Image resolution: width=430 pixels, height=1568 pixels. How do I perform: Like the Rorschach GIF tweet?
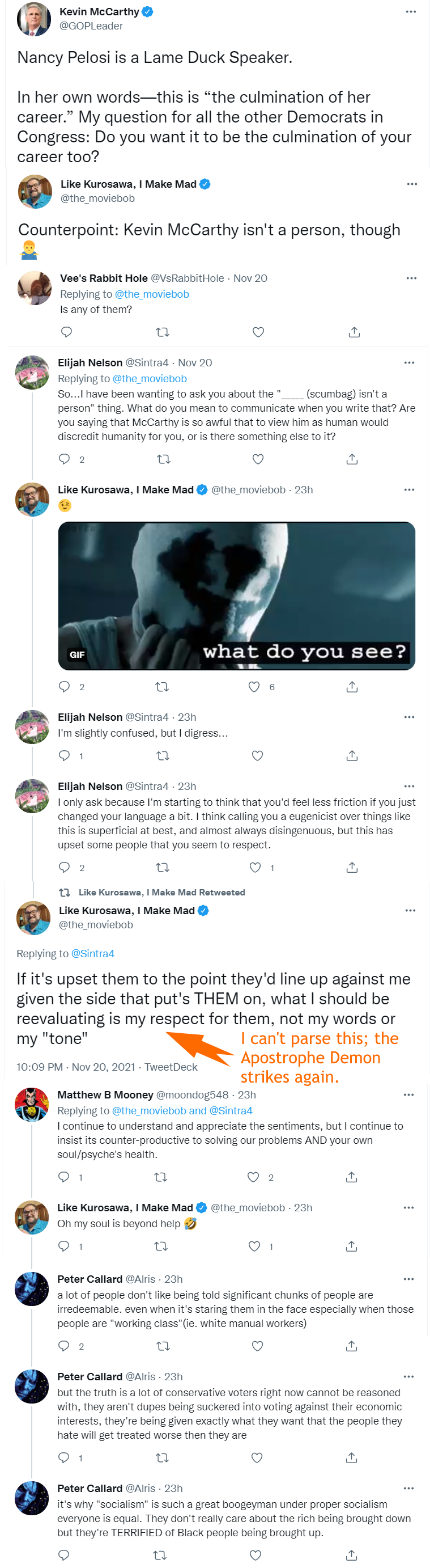click(x=254, y=687)
